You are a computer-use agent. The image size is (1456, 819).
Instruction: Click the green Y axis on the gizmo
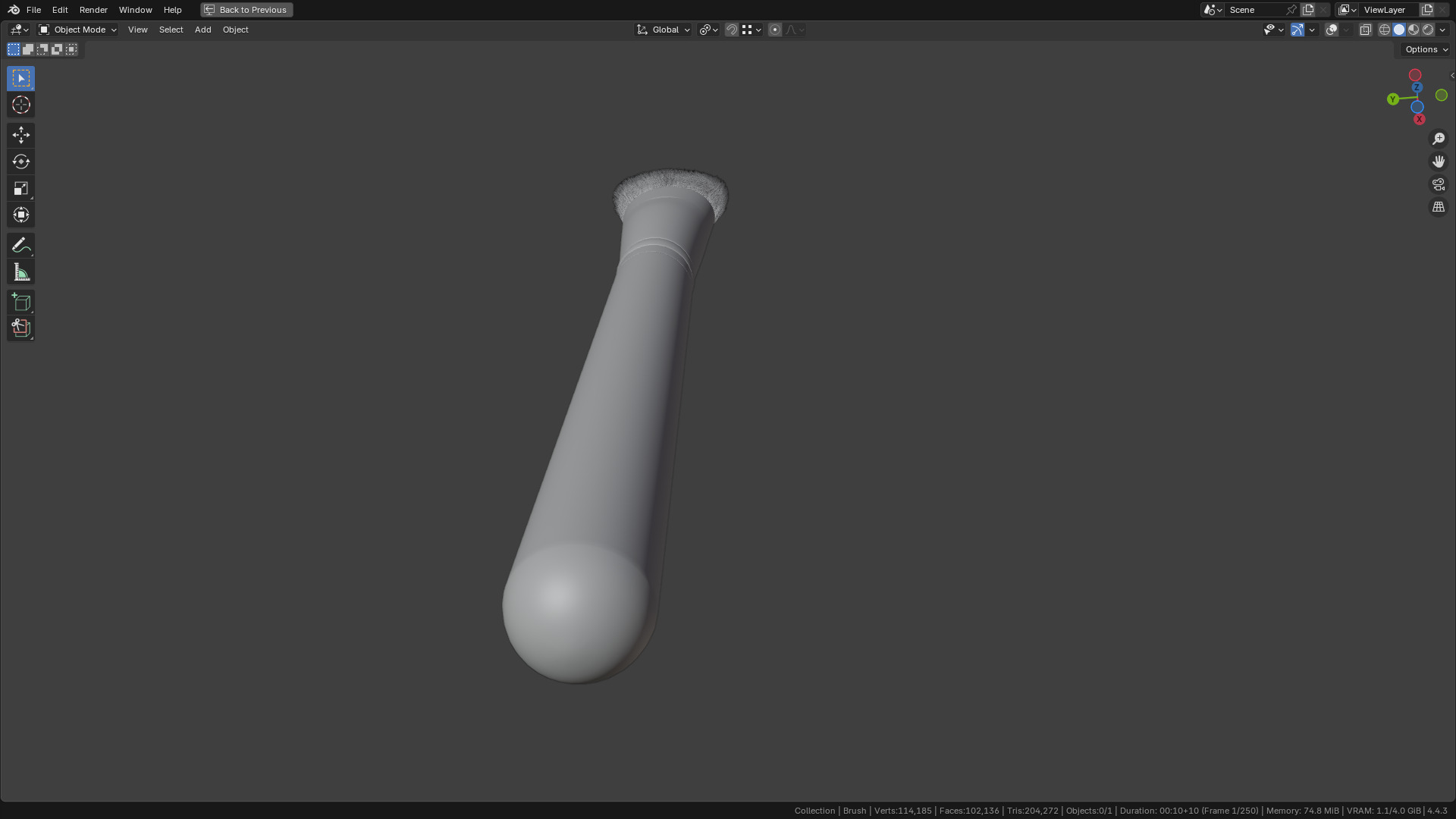point(1392,99)
